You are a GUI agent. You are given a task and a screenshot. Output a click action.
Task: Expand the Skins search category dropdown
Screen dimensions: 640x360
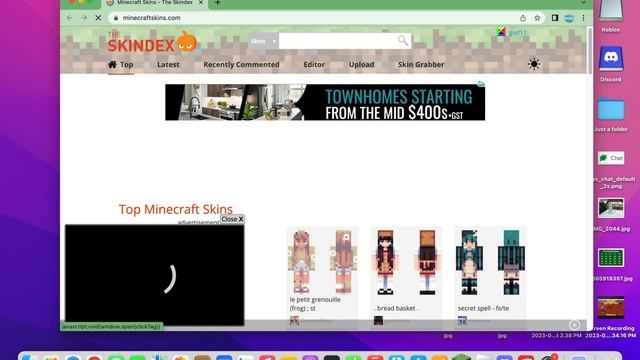263,41
